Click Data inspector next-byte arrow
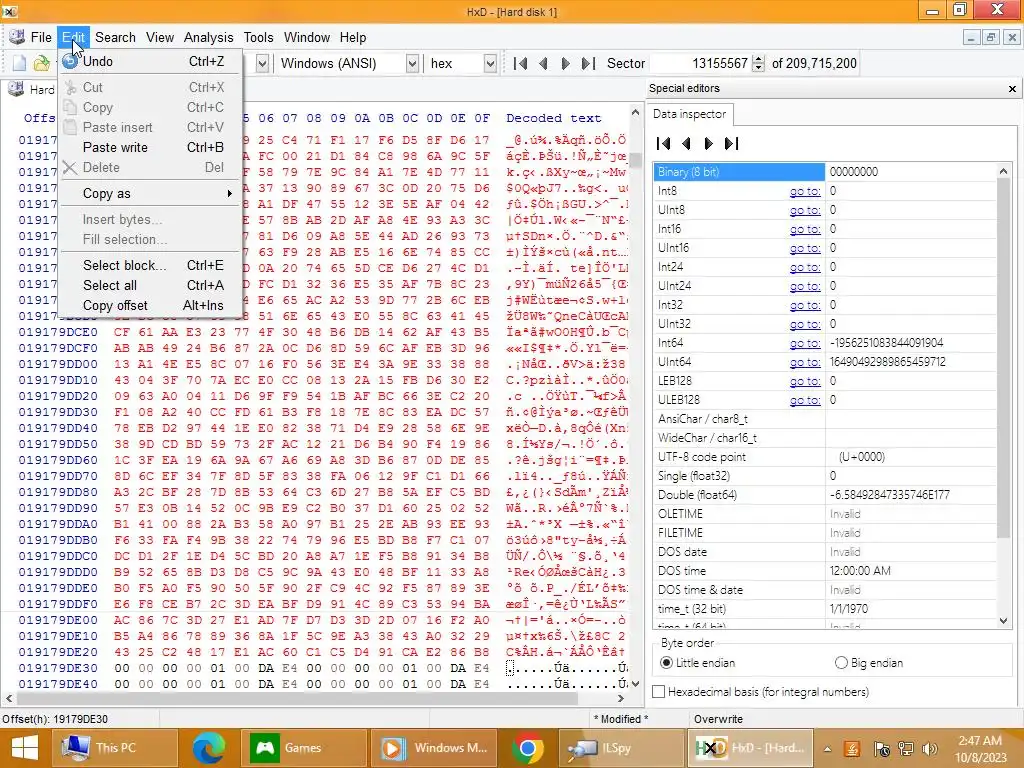 pyautogui.click(x=709, y=143)
